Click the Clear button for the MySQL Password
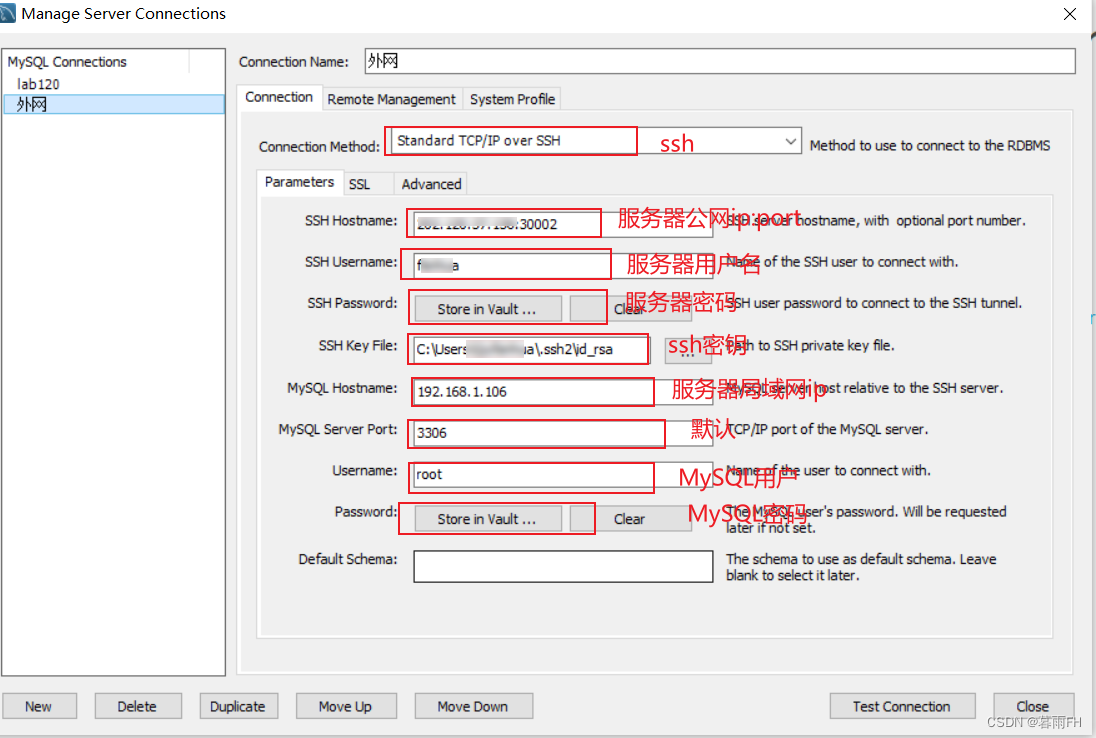Image resolution: width=1096 pixels, height=738 pixels. pos(632,518)
